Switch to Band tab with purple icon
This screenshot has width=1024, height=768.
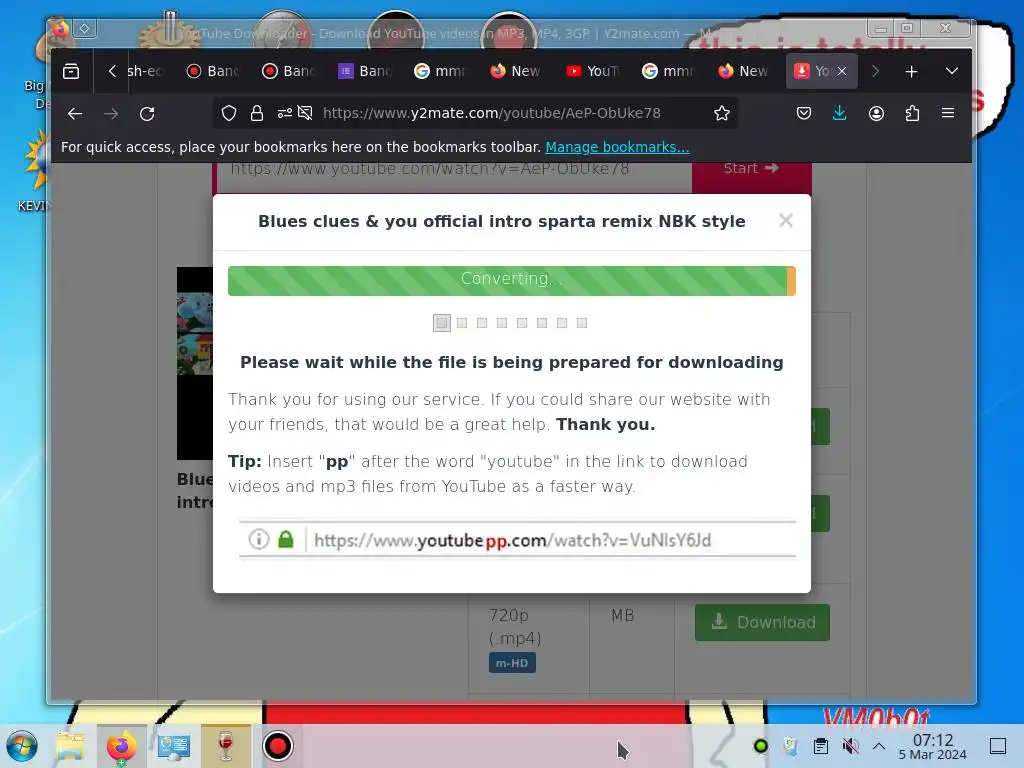click(364, 71)
